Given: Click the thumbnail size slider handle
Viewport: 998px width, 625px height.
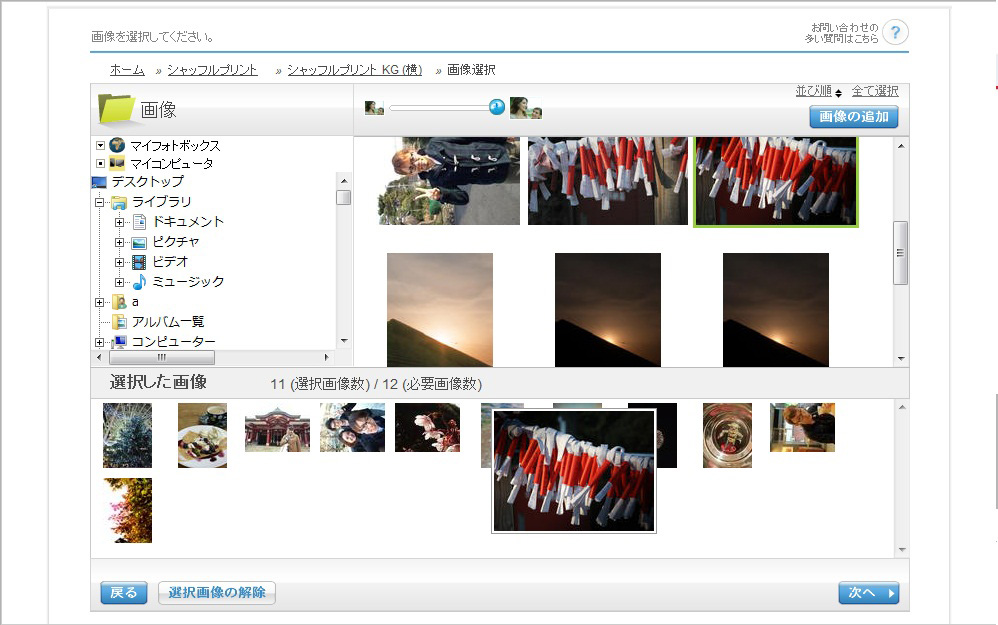Looking at the screenshot, I should 497,107.
